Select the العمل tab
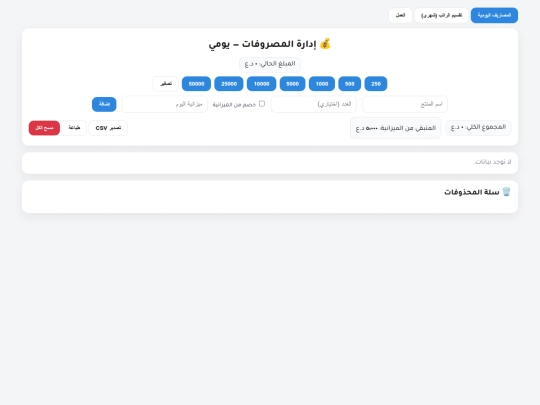The width and height of the screenshot is (540, 405). [400, 15]
